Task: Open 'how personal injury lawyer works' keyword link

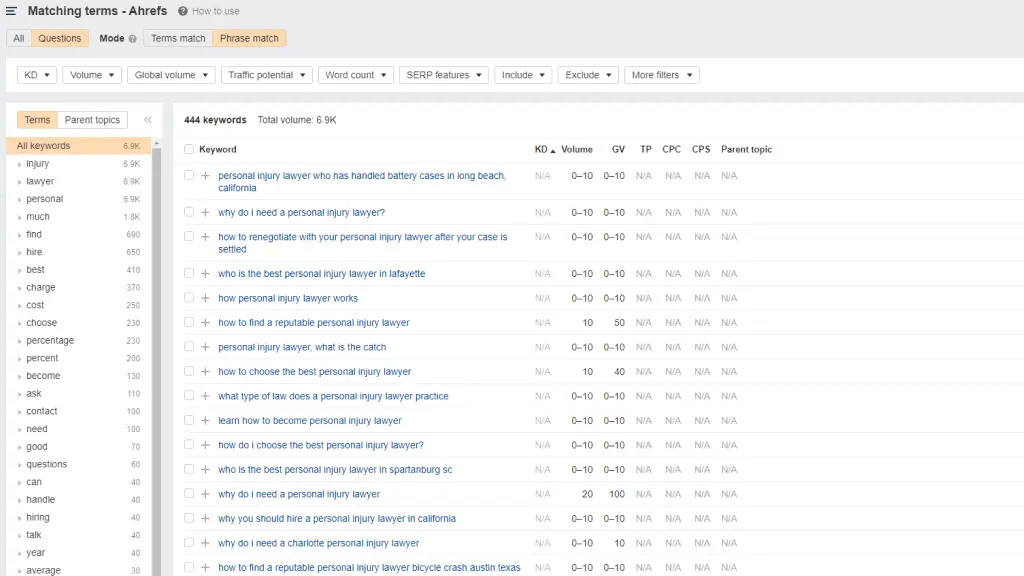Action: [288, 298]
